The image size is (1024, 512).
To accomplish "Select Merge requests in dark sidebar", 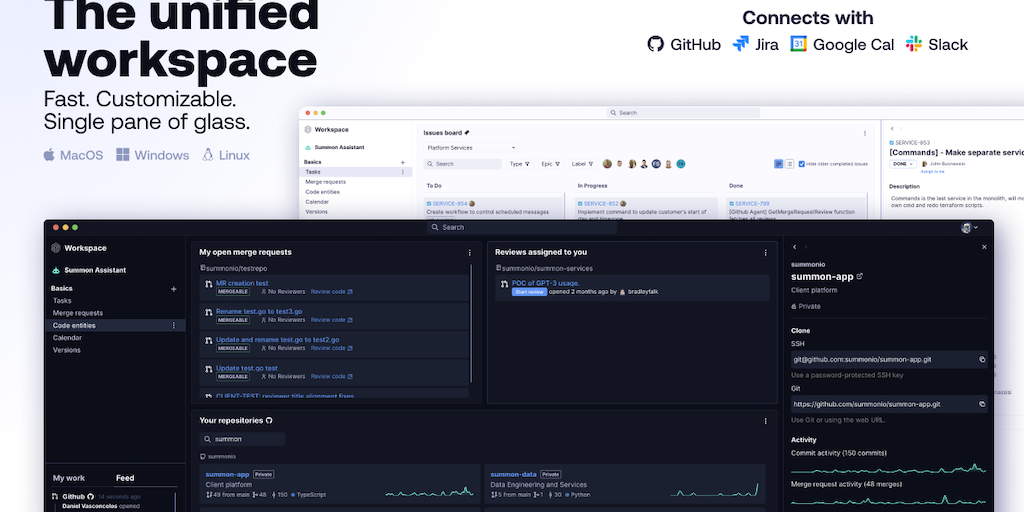I will click(78, 313).
